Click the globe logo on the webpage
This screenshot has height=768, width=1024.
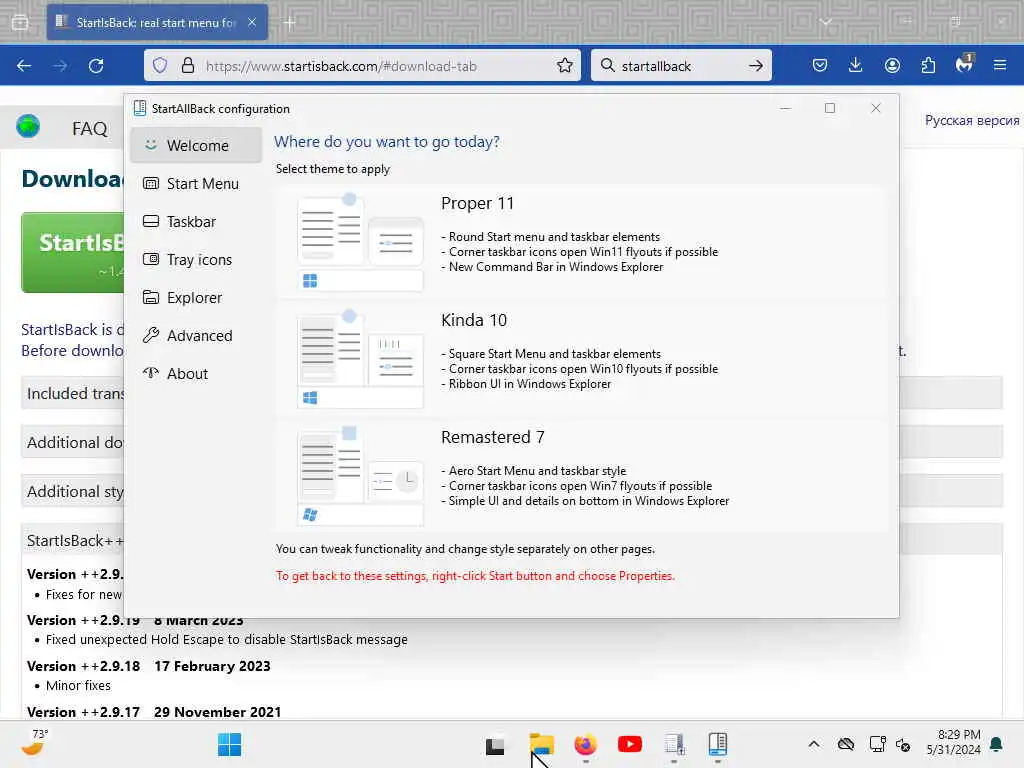(x=28, y=126)
